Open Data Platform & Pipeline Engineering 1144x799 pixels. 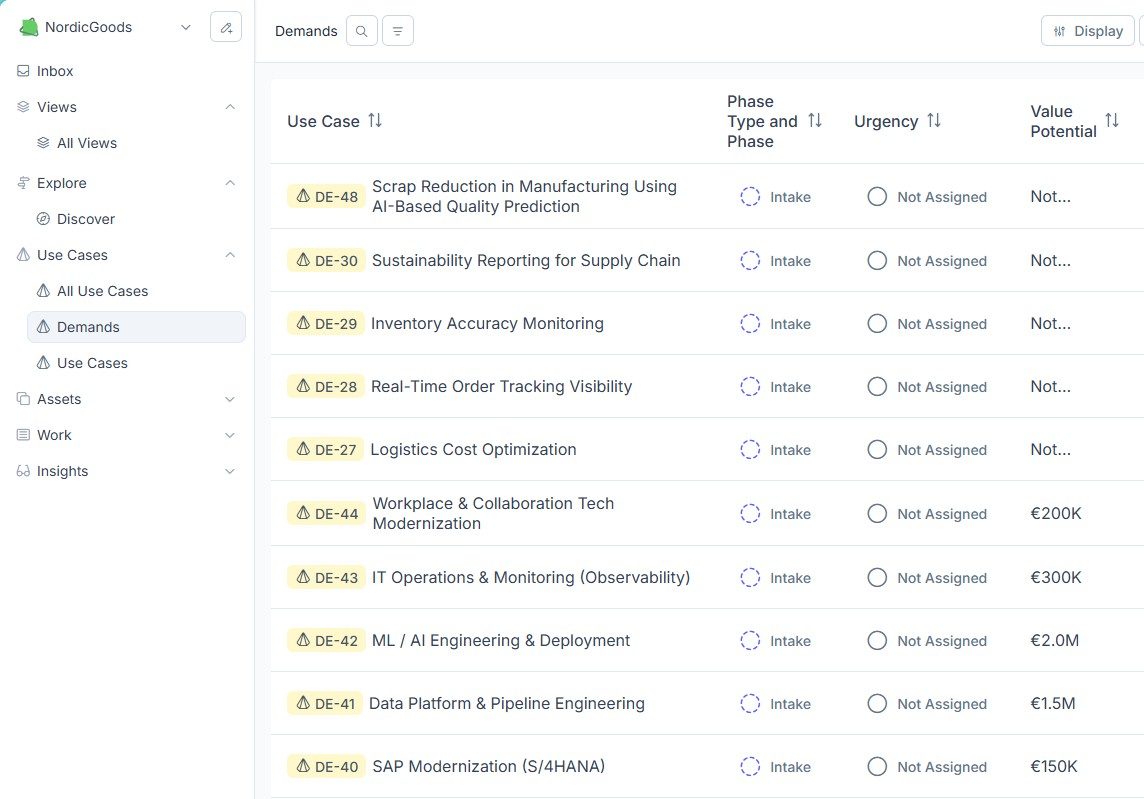click(507, 703)
